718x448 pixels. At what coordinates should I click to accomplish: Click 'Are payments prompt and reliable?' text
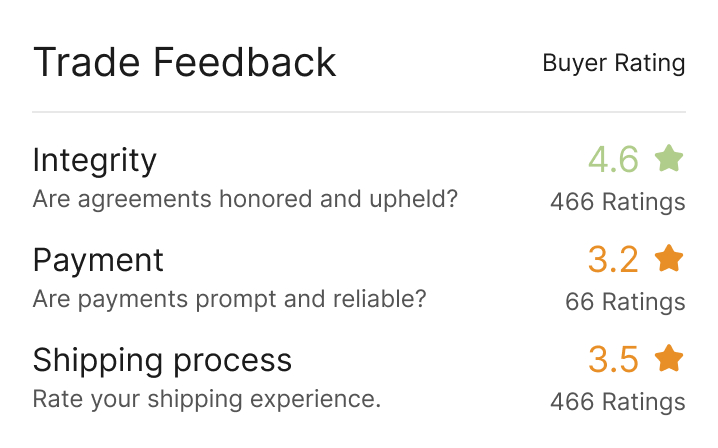[x=230, y=299]
